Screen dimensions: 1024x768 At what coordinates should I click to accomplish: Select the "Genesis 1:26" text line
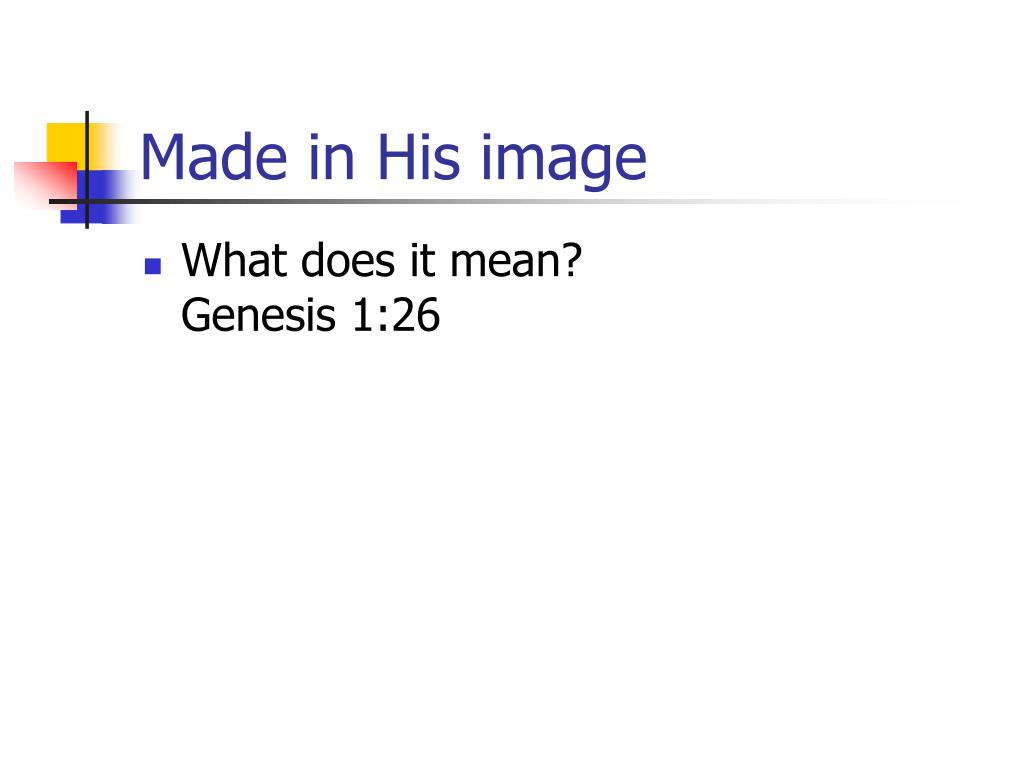pyautogui.click(x=310, y=315)
